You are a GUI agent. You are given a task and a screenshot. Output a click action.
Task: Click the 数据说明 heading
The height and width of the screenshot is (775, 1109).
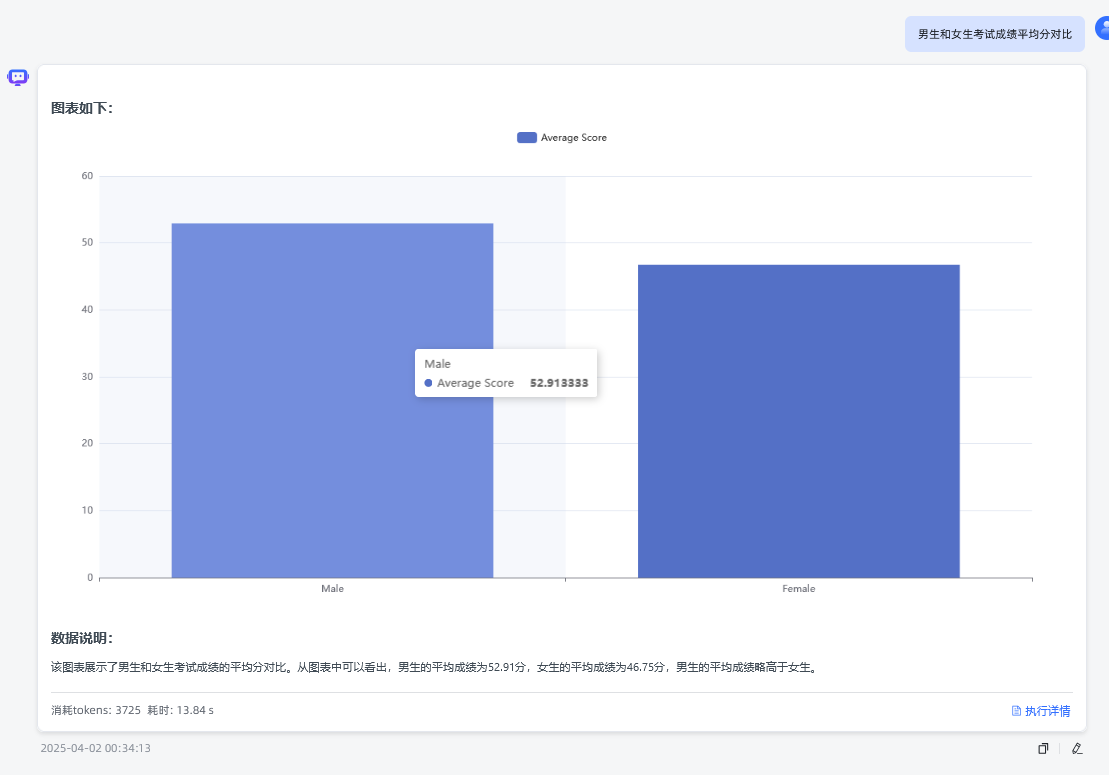click(x=82, y=638)
